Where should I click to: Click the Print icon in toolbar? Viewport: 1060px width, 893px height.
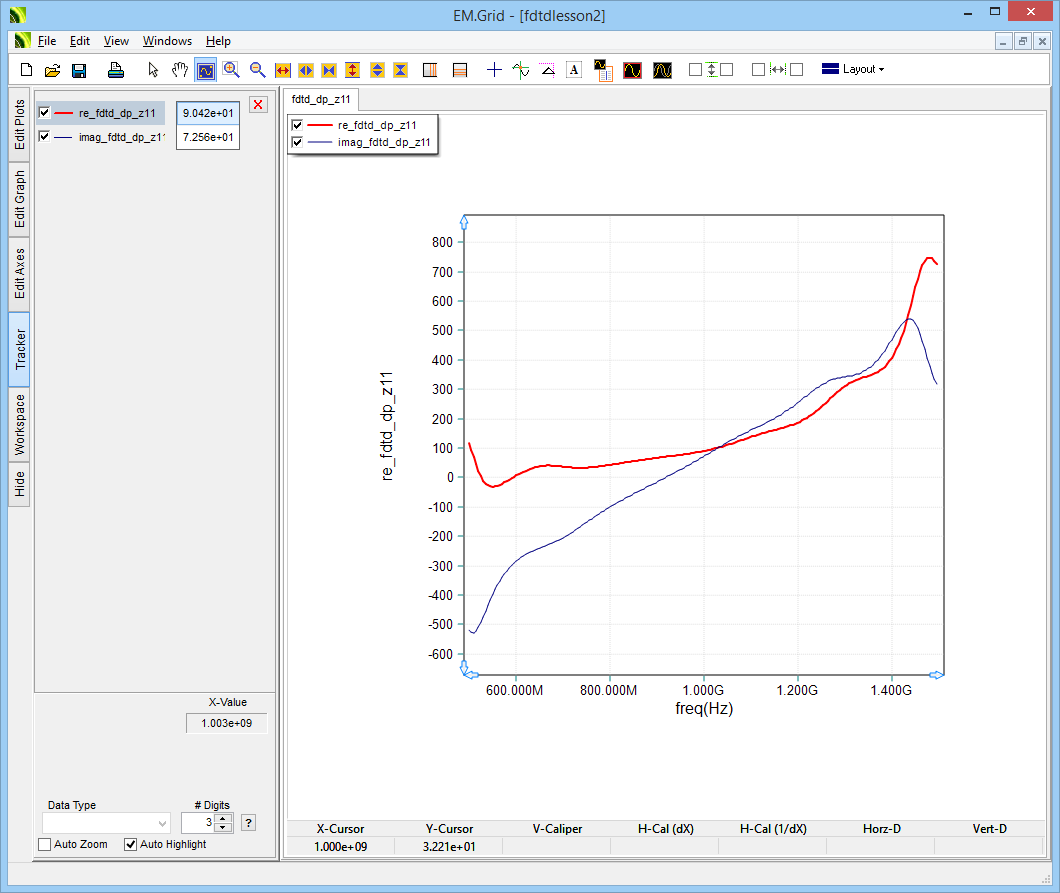pos(116,70)
